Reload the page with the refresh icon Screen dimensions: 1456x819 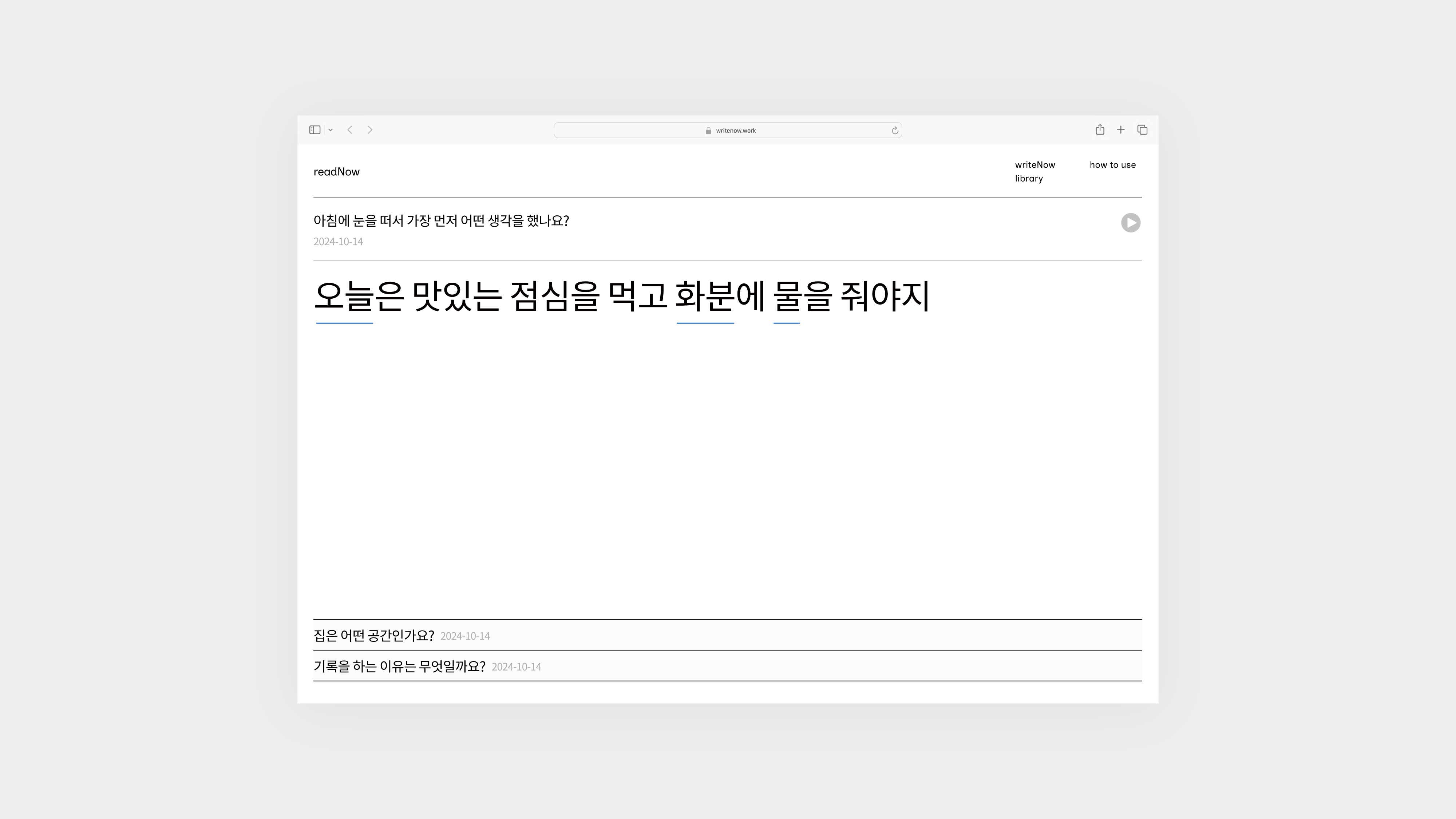click(895, 131)
